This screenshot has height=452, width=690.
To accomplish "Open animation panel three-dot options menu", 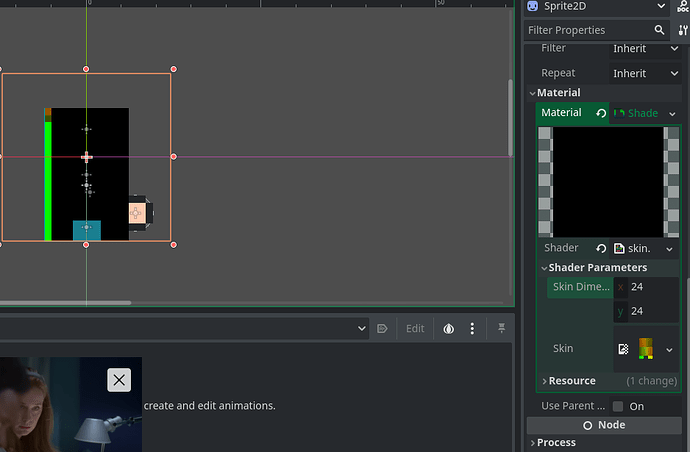I will 473,328.
